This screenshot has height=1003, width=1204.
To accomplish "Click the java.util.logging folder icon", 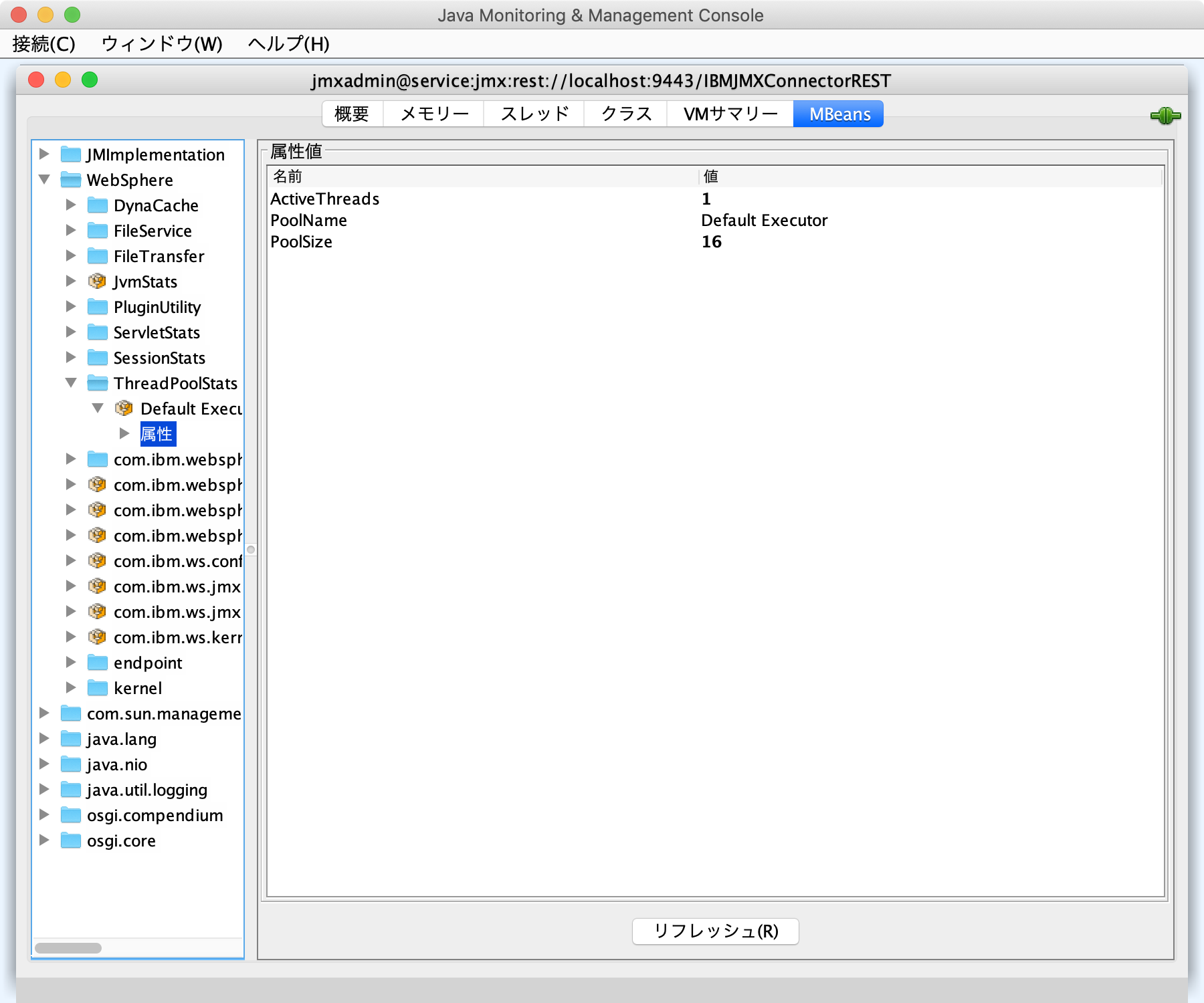I will [71, 790].
